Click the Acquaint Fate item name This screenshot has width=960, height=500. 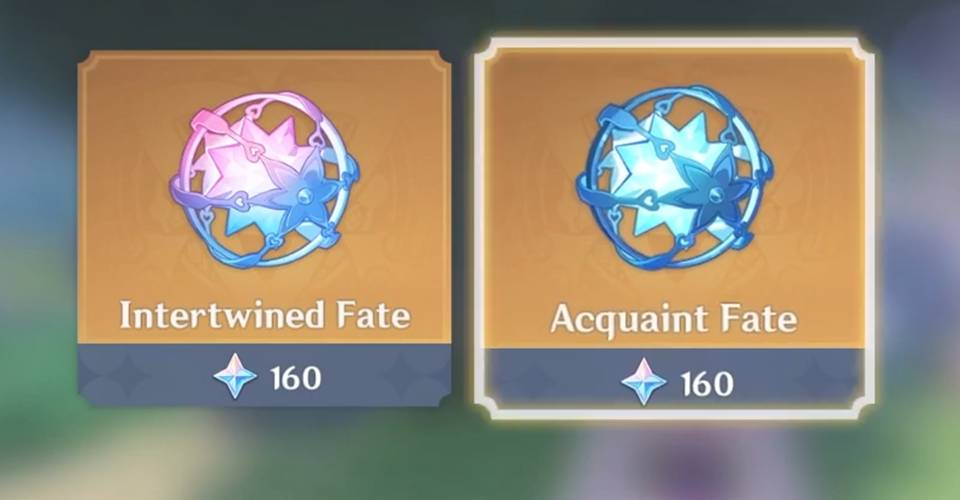[x=674, y=319]
